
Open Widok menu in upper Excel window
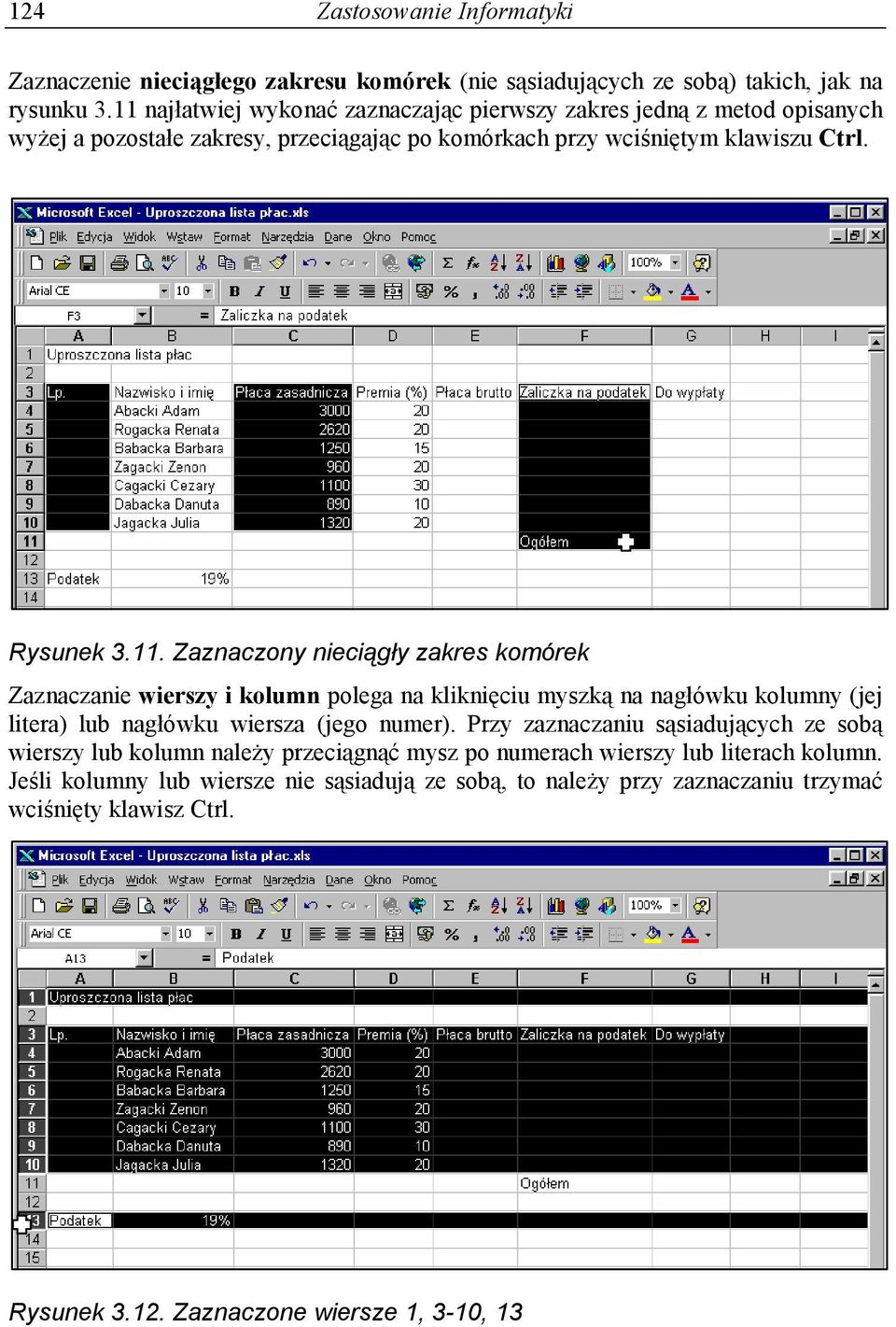click(139, 237)
